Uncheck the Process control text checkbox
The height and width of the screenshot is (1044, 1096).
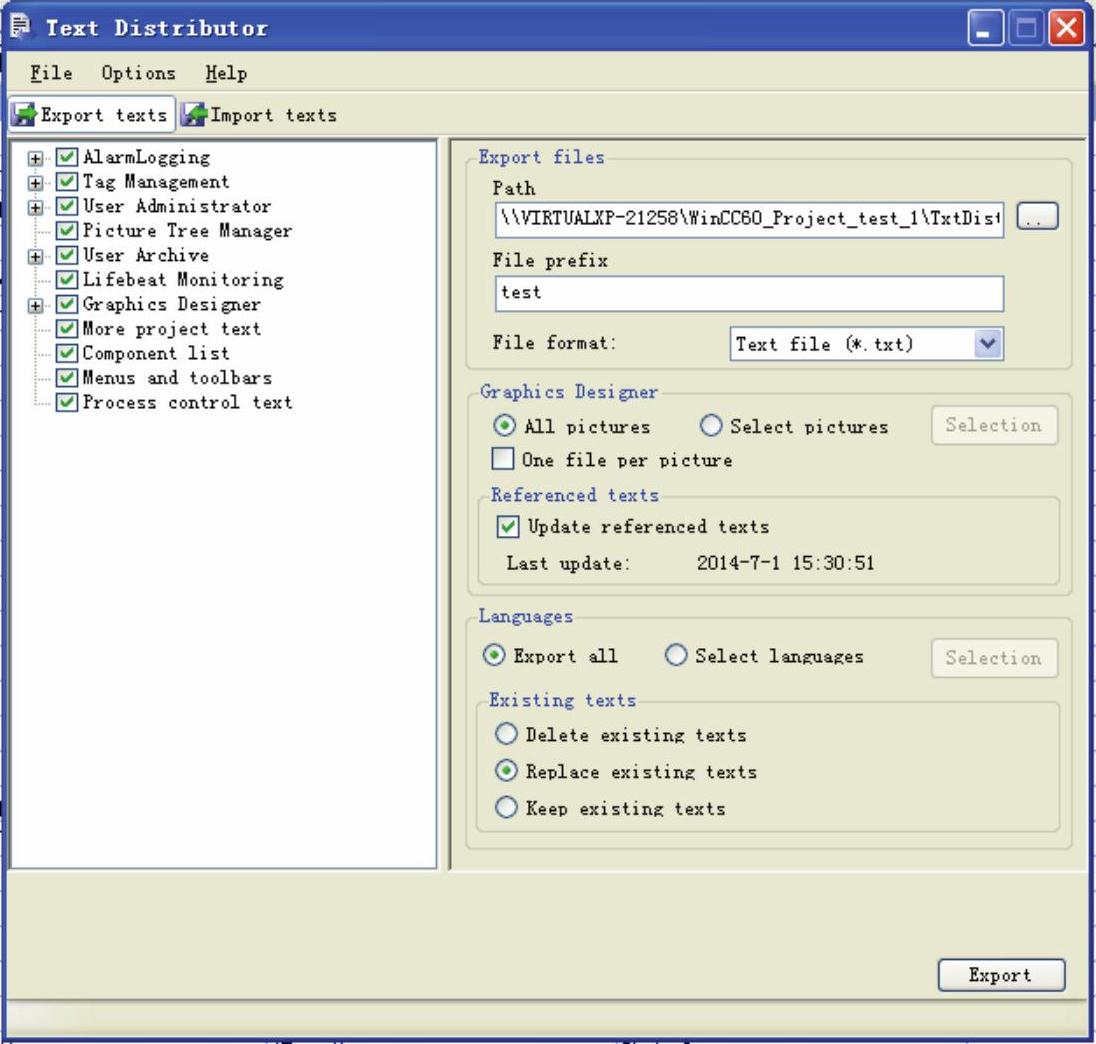point(66,403)
